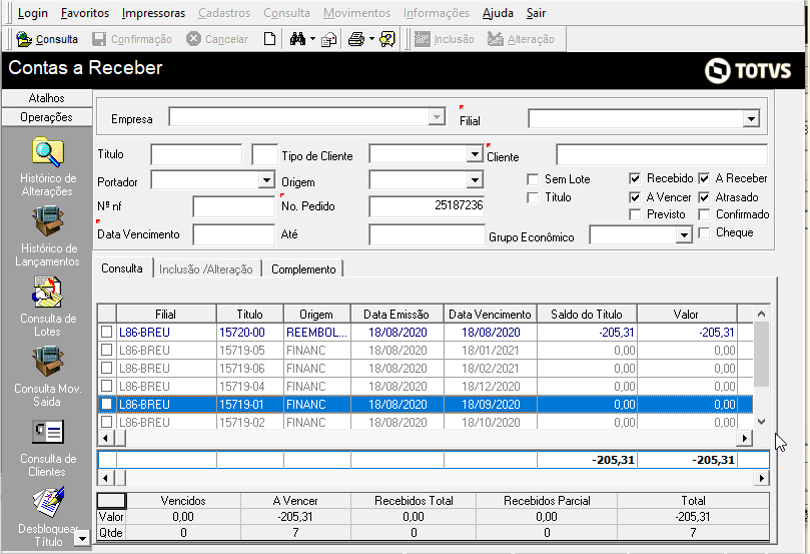Open Consulta Mov. Saída shortcut

[47, 377]
